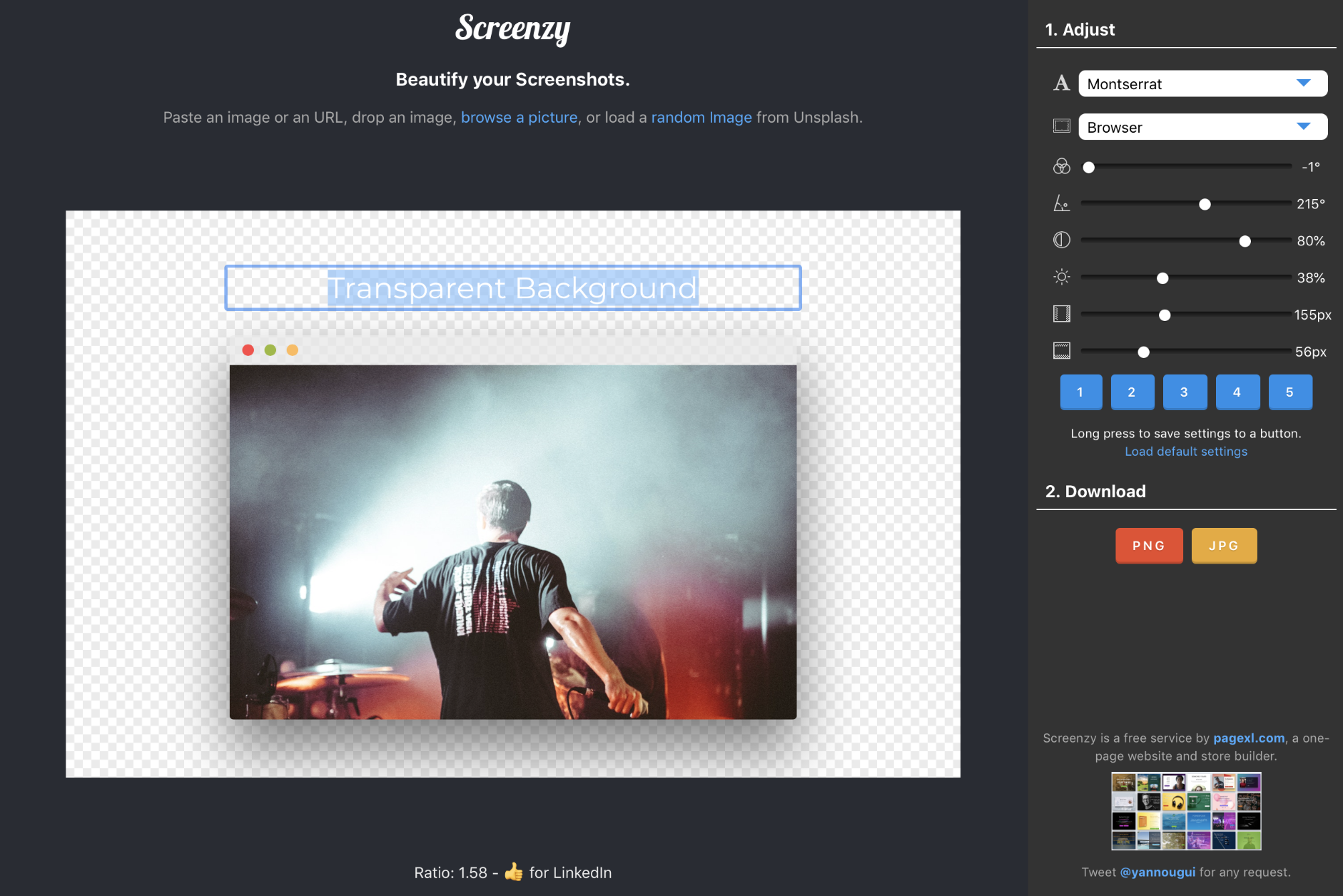Apply saved settings preset 3
The width and height of the screenshot is (1343, 896).
click(x=1185, y=392)
